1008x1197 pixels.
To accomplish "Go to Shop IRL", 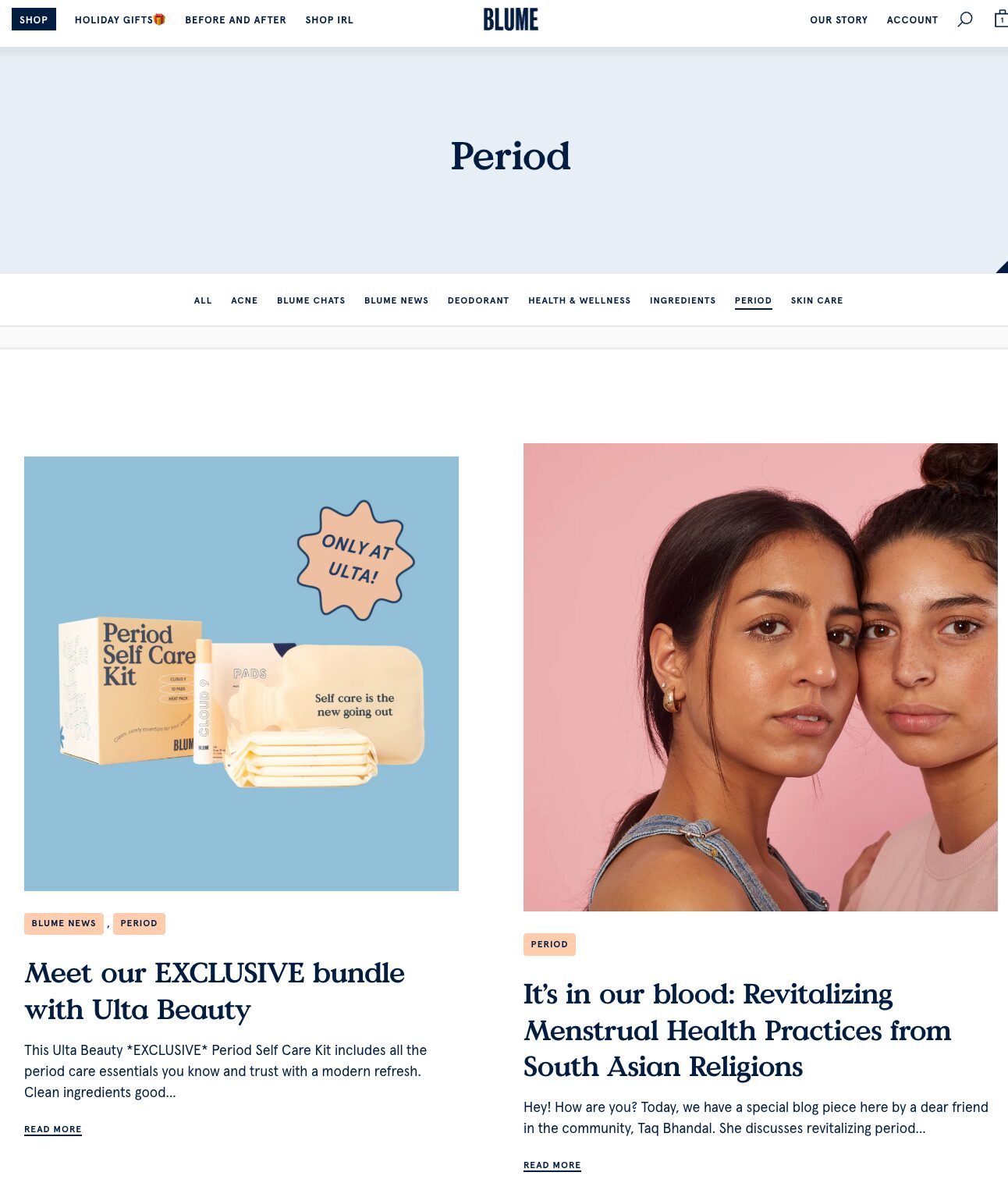I will click(329, 20).
